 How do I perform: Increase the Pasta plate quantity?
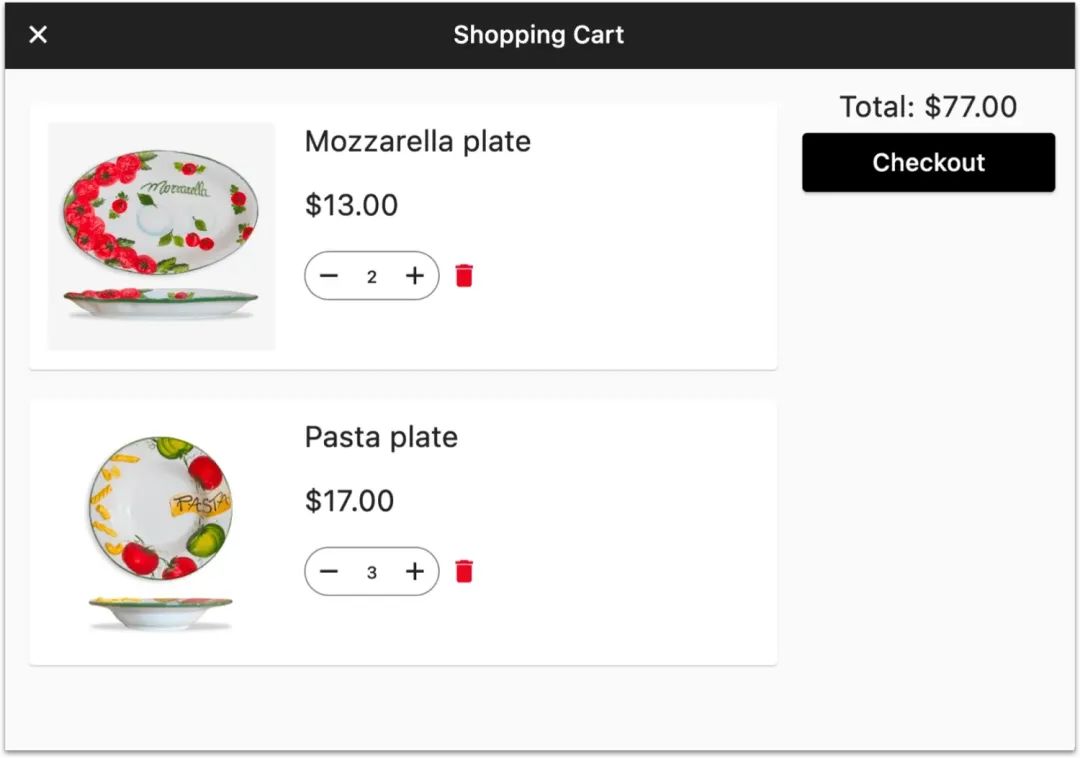(415, 572)
